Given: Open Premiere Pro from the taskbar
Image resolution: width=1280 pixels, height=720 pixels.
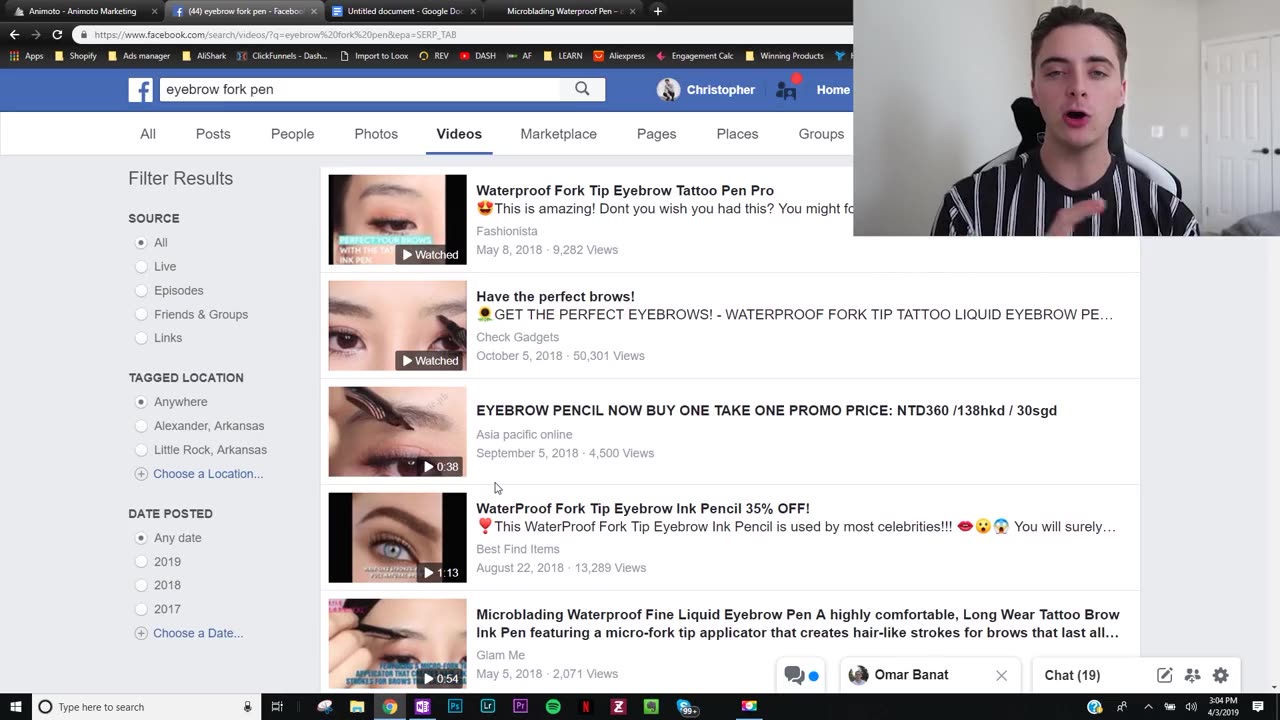Looking at the screenshot, I should tap(520, 707).
